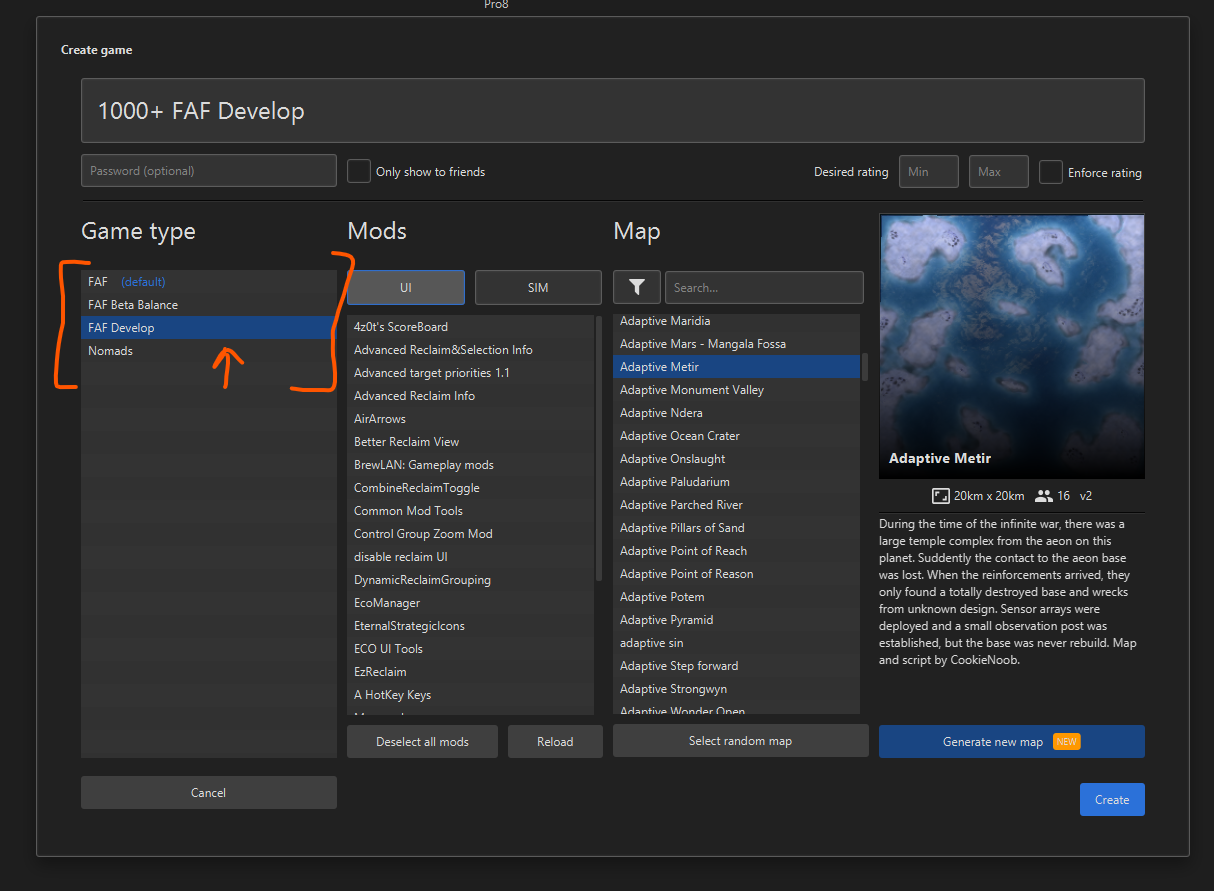
Task: Select FAF Develop game type
Action: [209, 328]
